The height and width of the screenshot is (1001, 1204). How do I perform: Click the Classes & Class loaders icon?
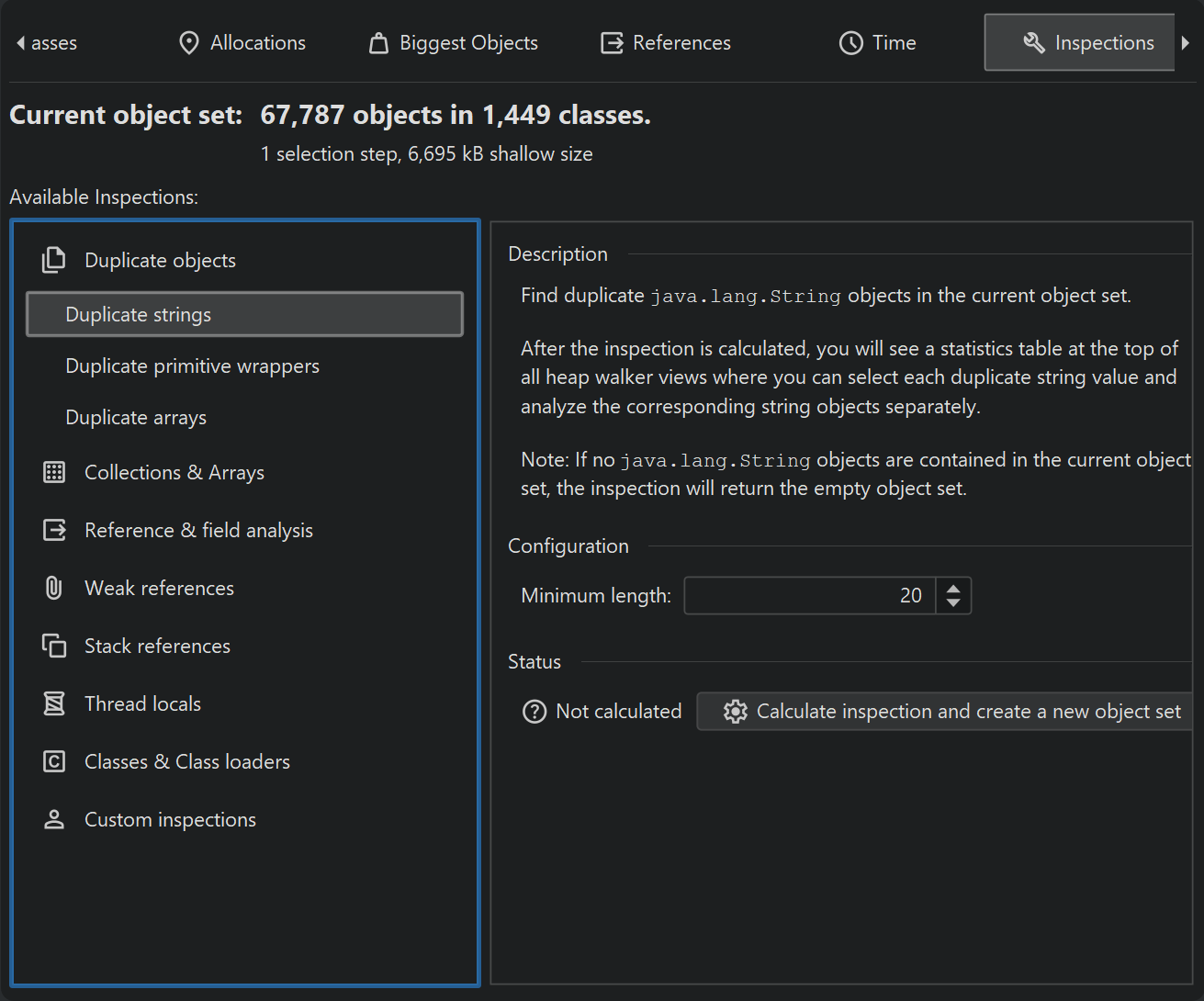click(54, 761)
